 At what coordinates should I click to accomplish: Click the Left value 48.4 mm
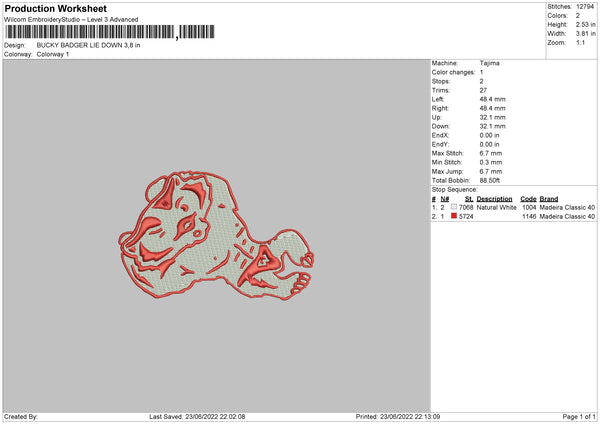tap(492, 99)
